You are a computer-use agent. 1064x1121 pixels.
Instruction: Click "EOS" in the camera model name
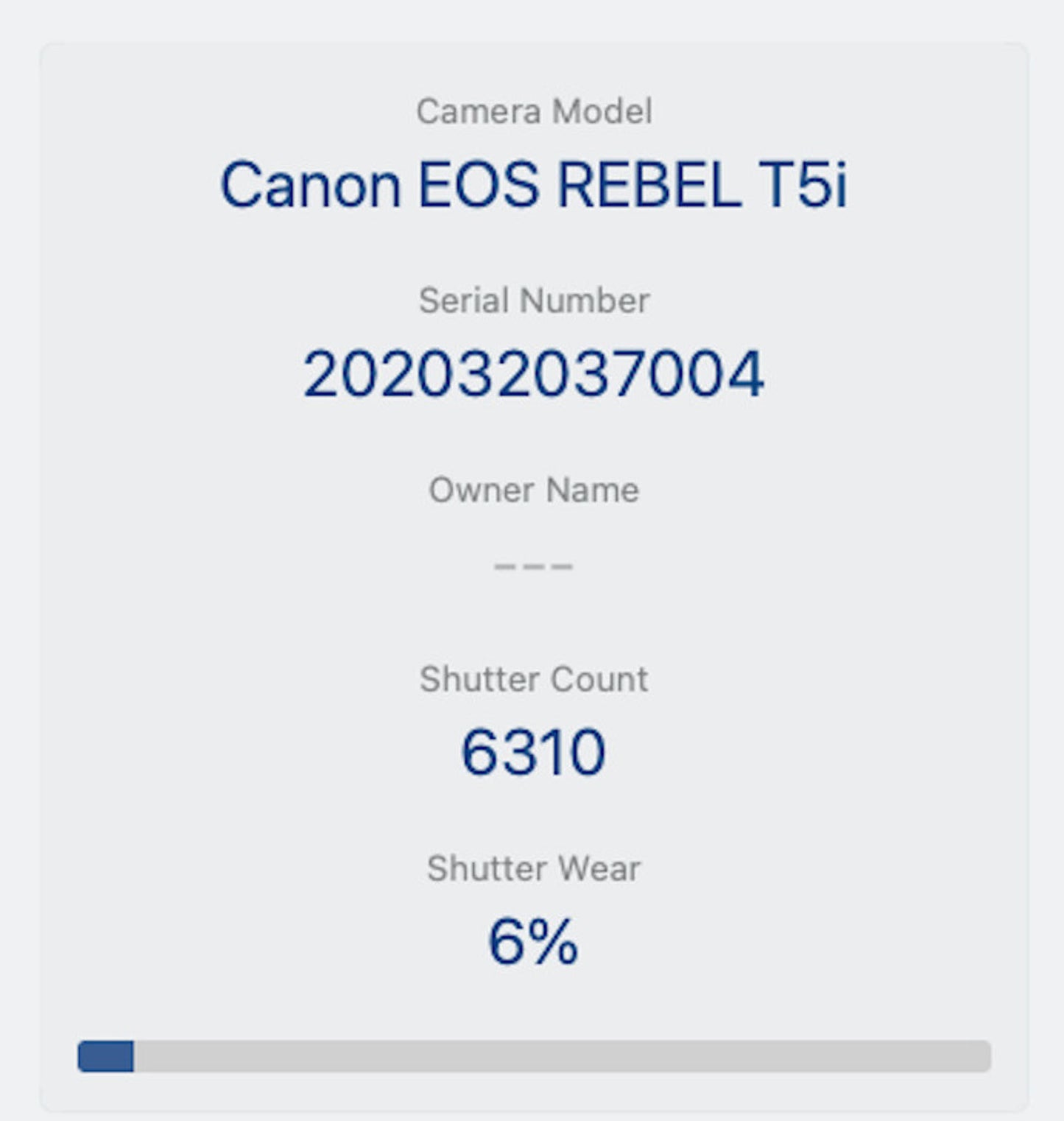479,185
